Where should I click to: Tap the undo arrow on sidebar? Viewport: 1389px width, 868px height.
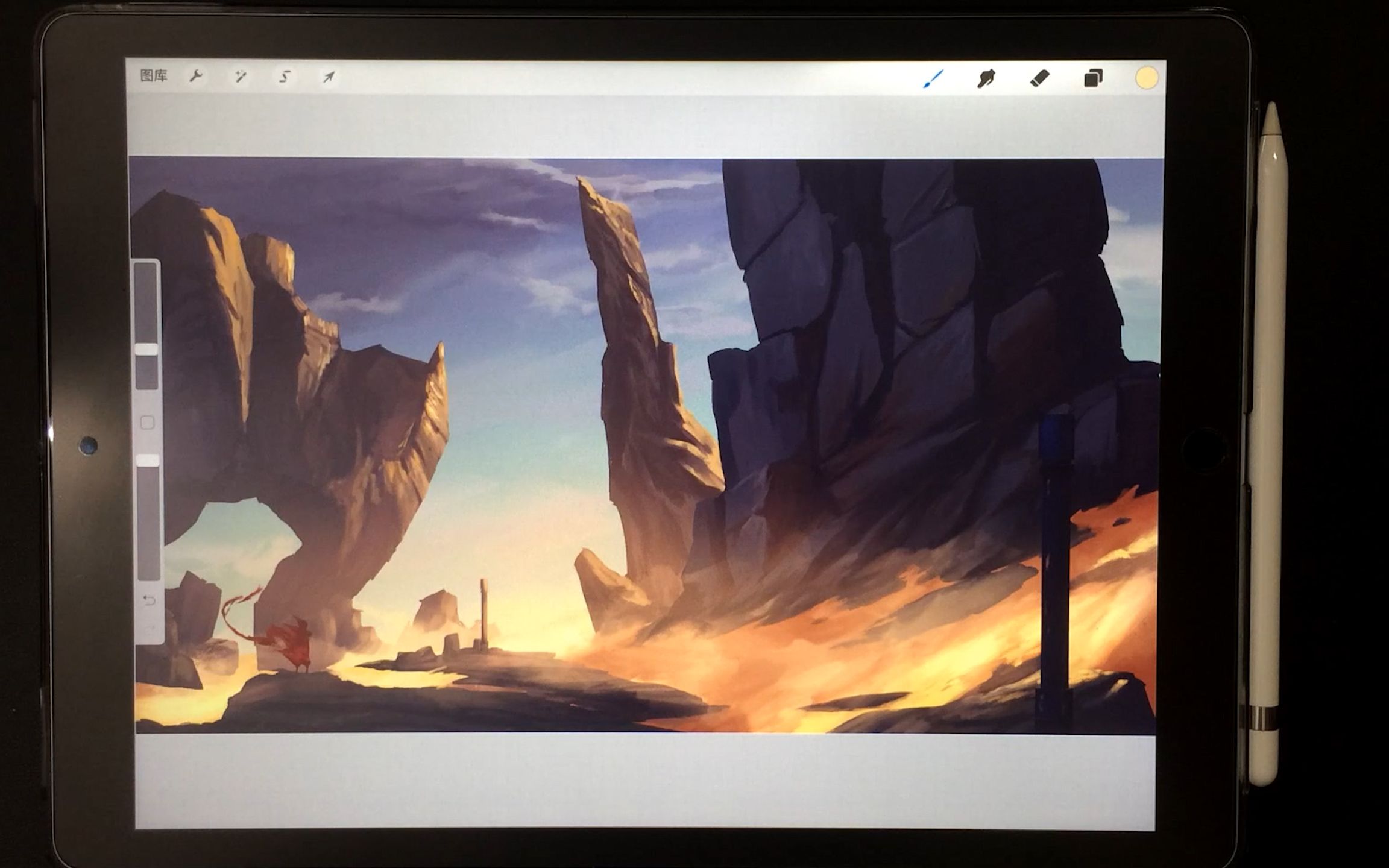point(149,600)
